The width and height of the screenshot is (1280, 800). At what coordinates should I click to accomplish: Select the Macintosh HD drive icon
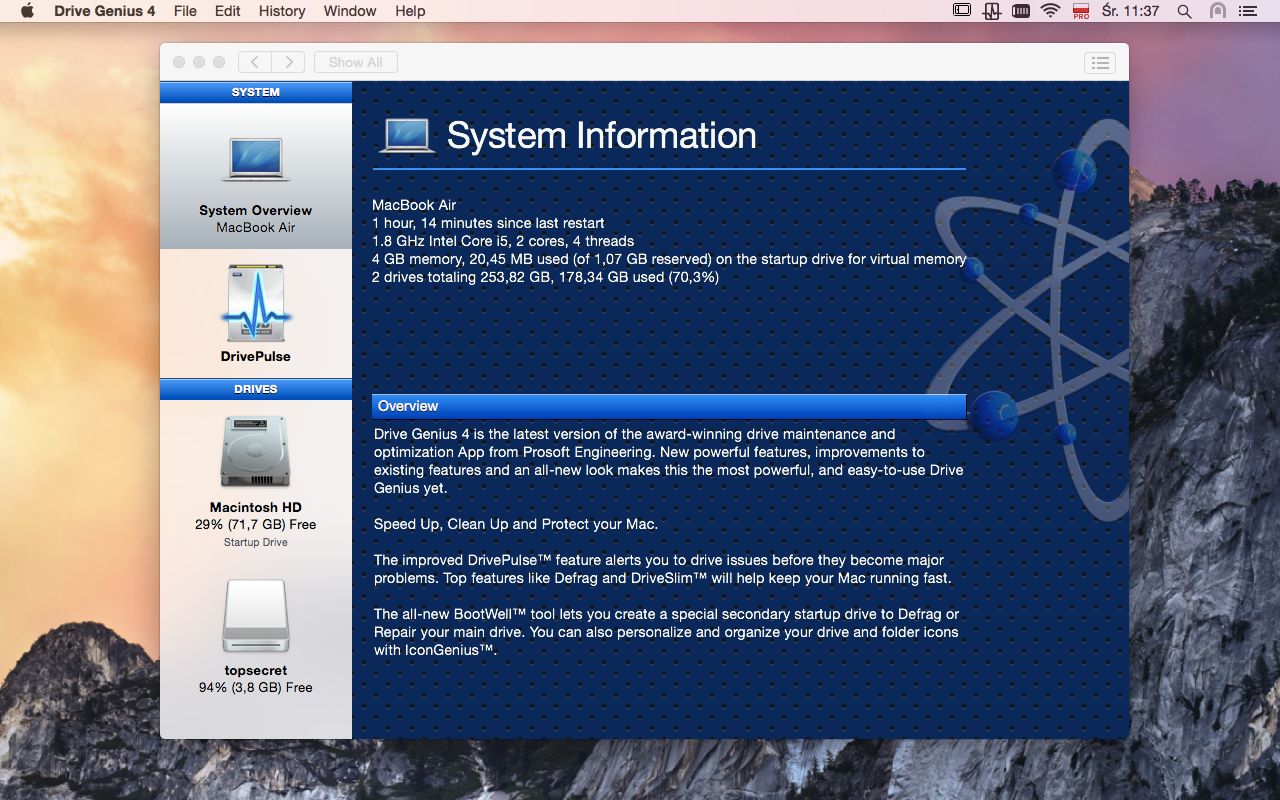(256, 452)
